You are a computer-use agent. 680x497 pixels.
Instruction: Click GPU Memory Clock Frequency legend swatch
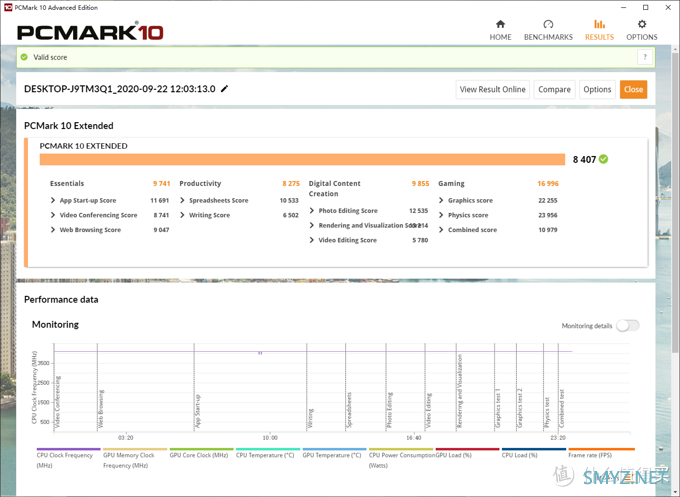[135, 449]
